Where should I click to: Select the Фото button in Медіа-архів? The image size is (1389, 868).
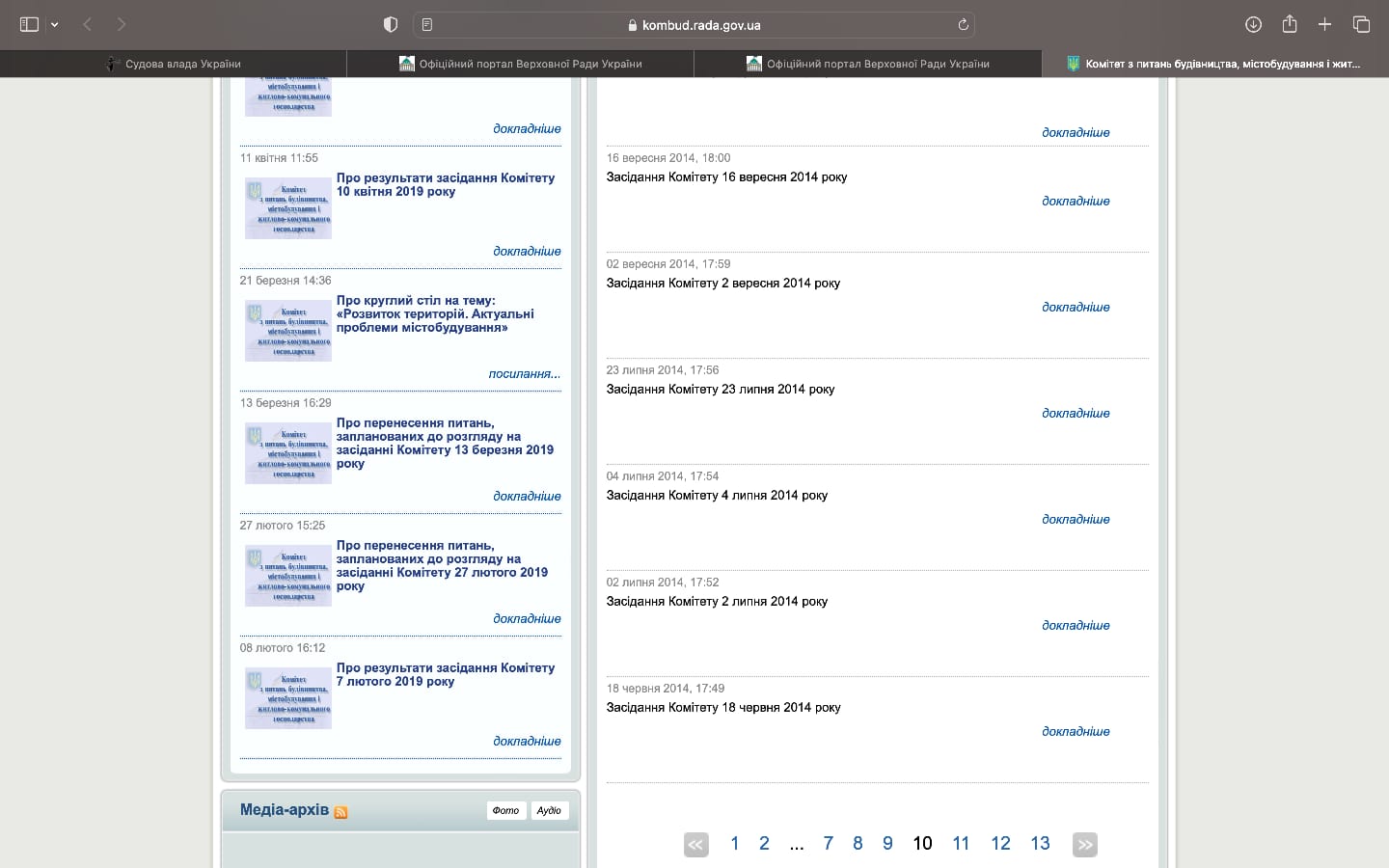point(505,810)
